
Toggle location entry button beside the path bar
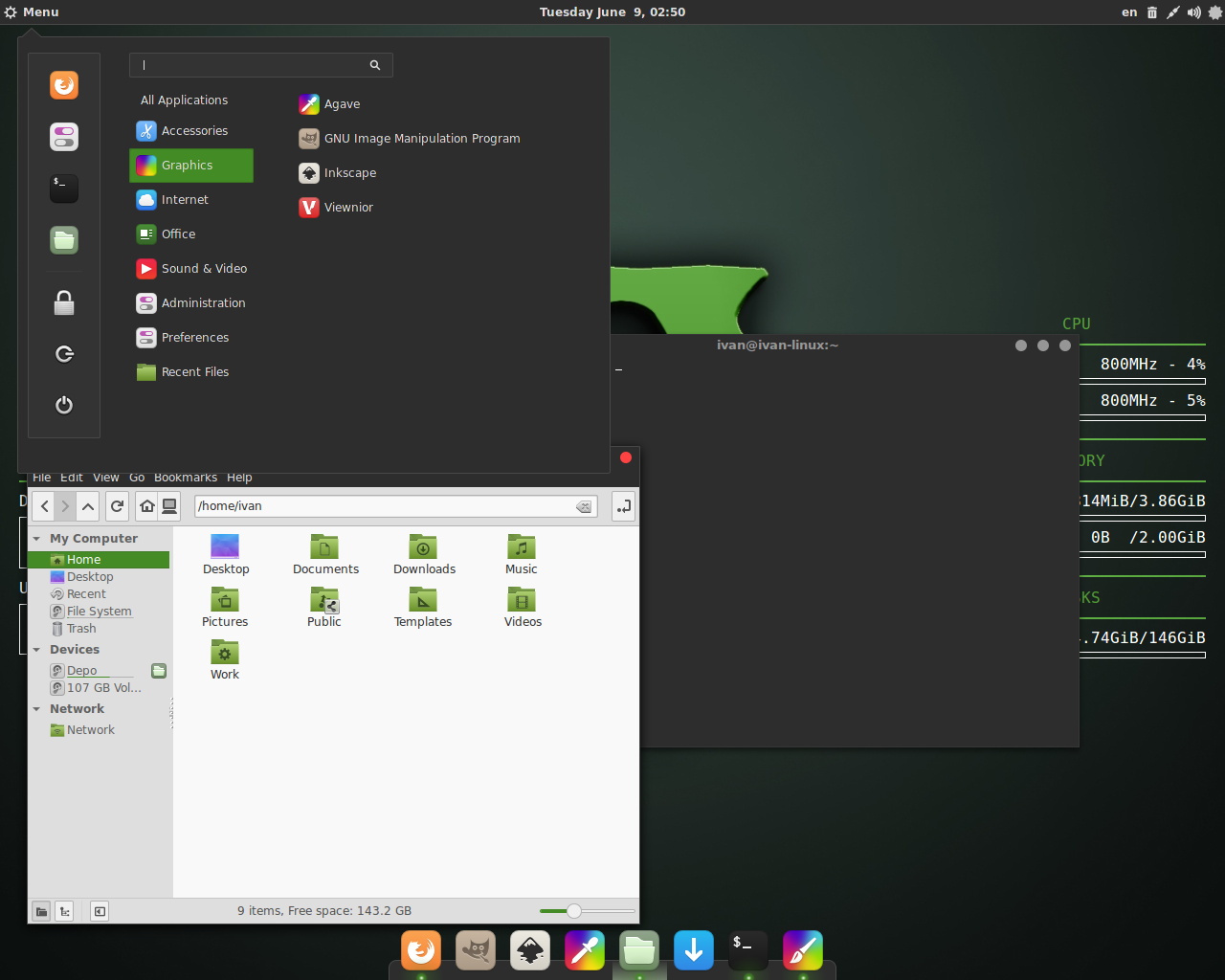click(x=623, y=506)
